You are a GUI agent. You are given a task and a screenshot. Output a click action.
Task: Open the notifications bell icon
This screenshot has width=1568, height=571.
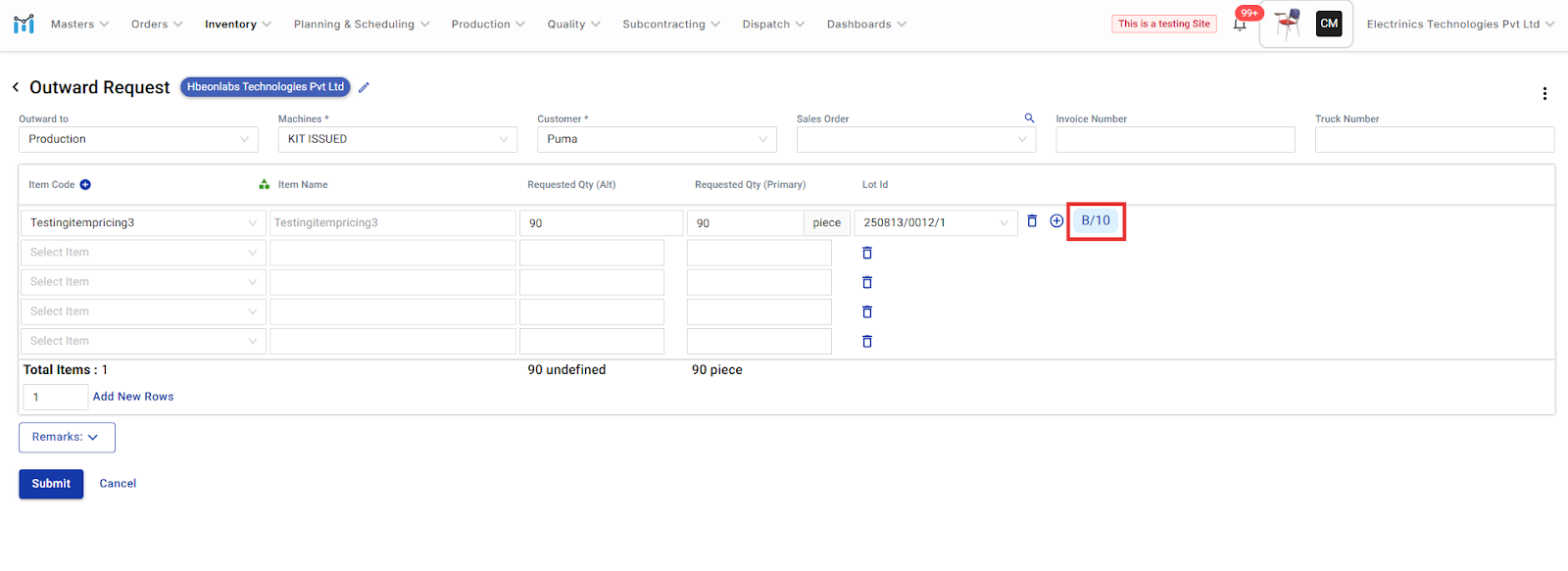[x=1240, y=24]
